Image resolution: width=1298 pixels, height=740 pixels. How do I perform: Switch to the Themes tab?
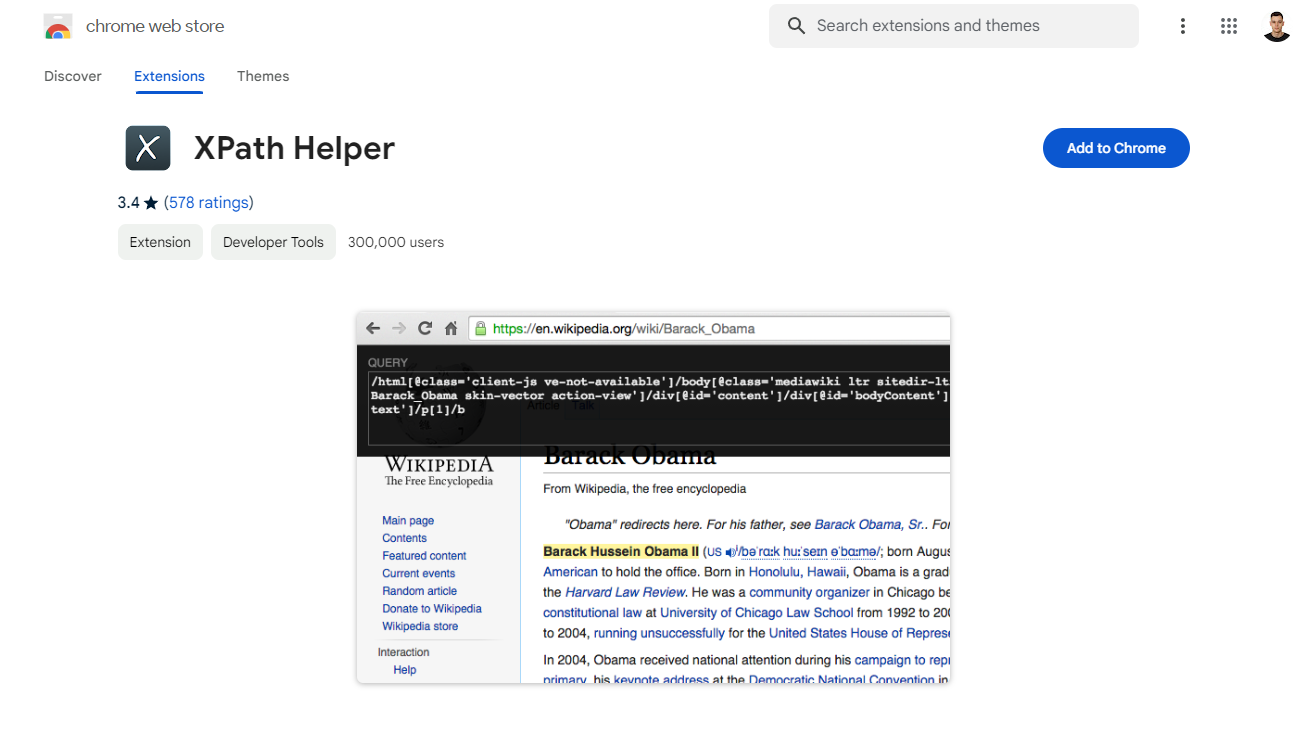263,76
